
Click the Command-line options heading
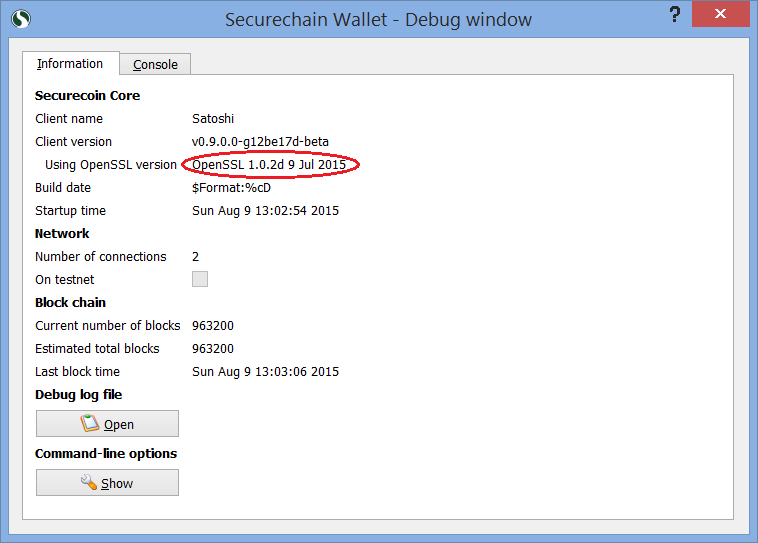(106, 454)
